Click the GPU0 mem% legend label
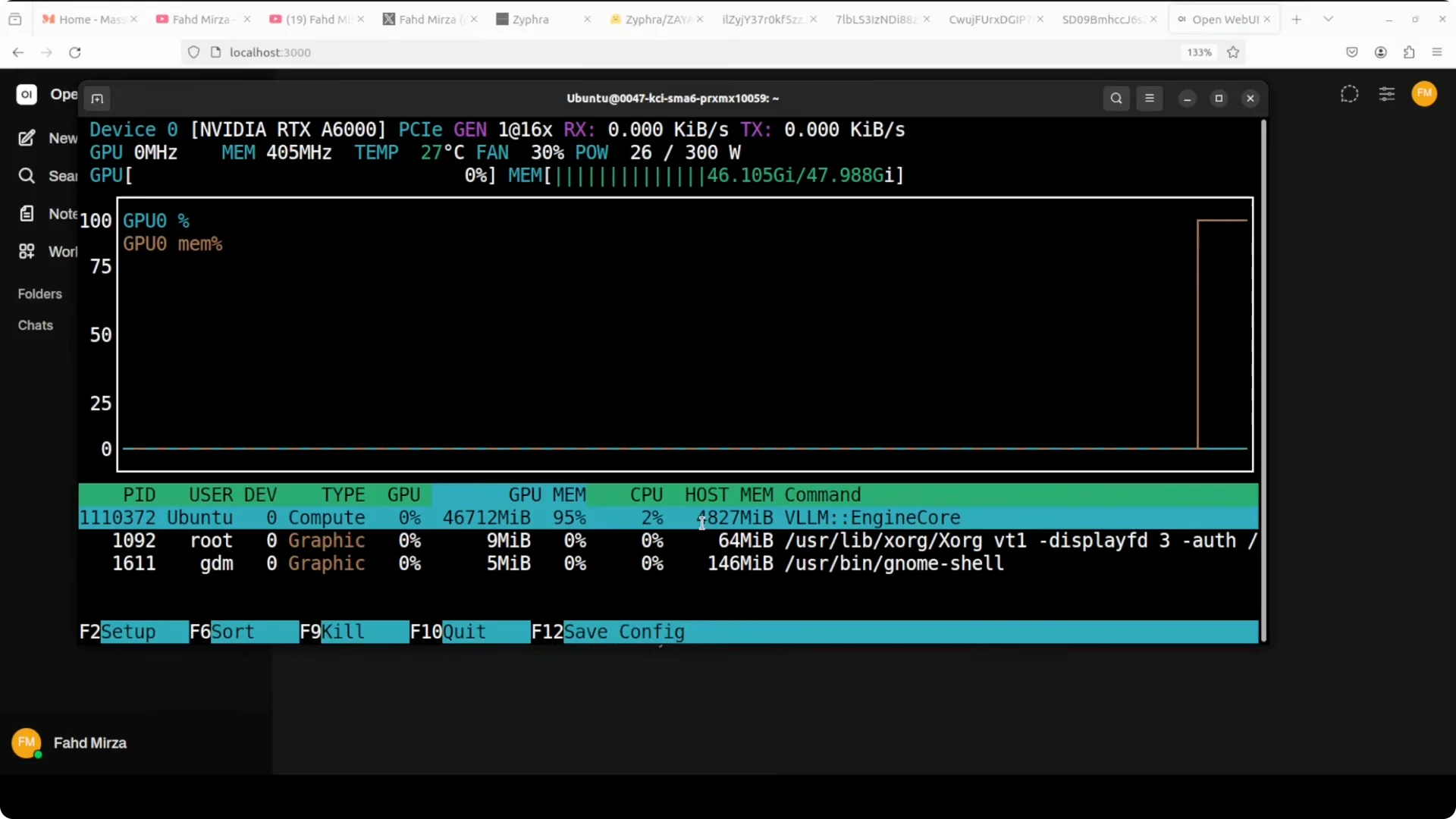 click(x=173, y=244)
